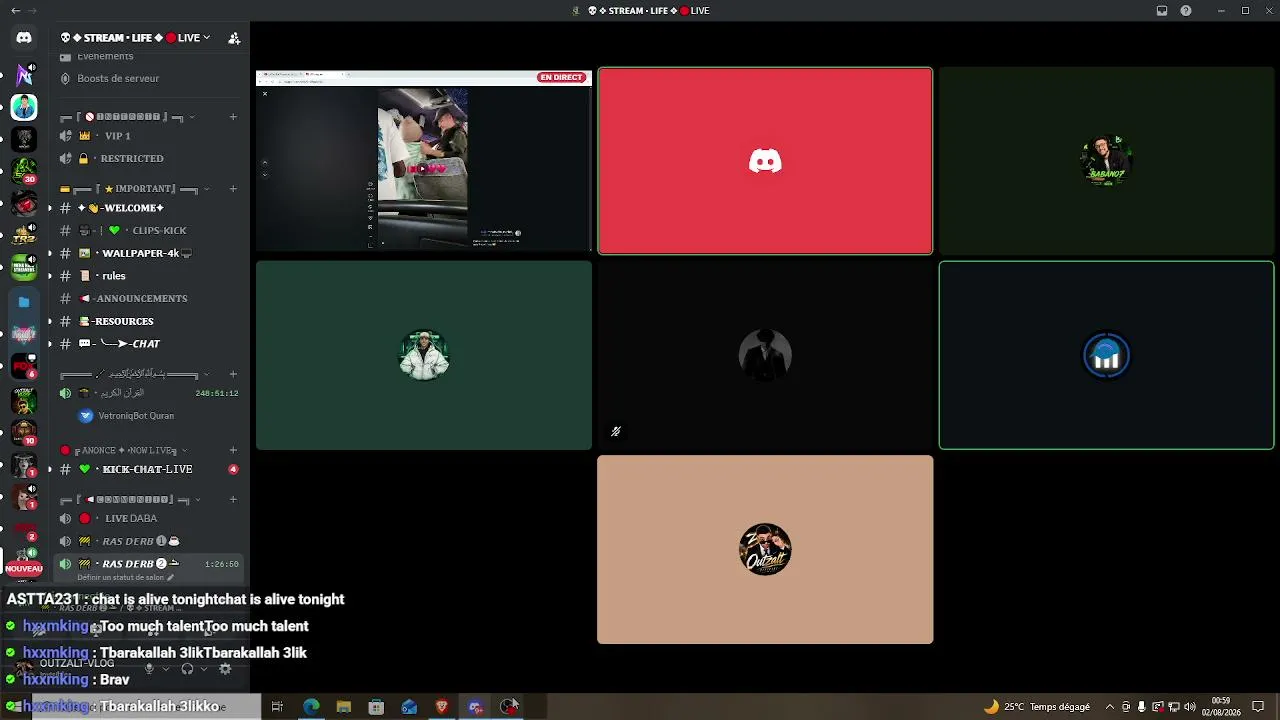Open the OBS Studio icon in taskbar
This screenshot has width=1280, height=720.
tap(509, 707)
